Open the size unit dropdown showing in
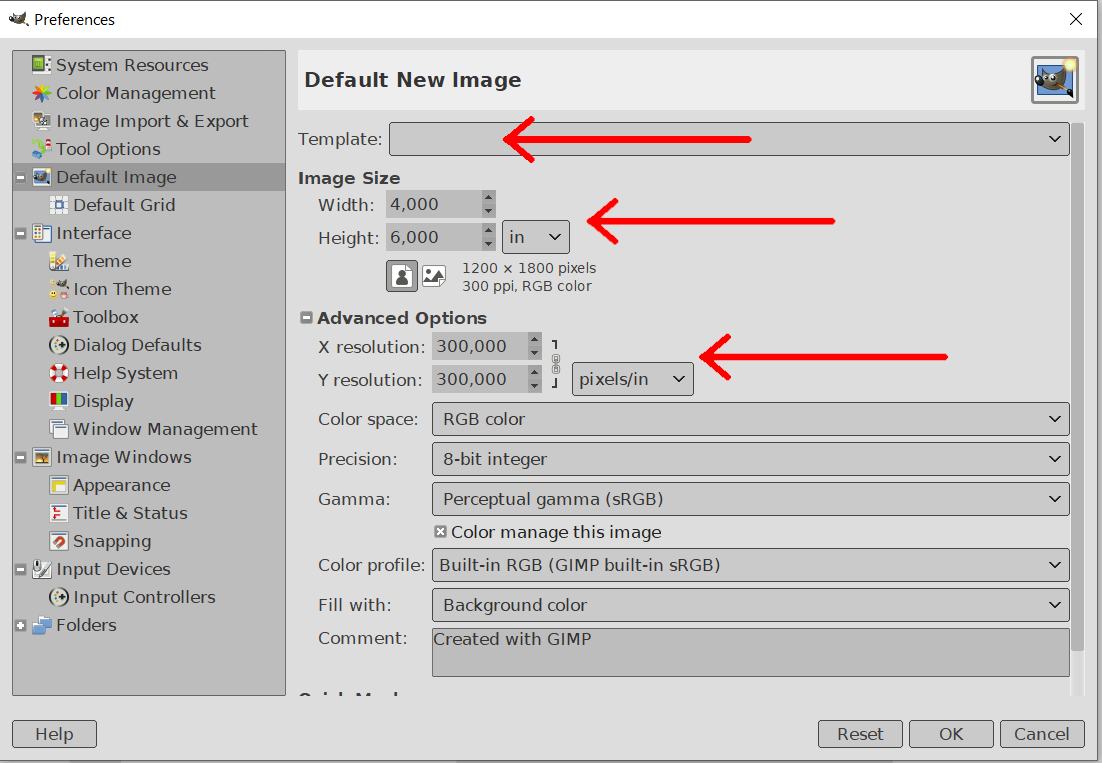 pyautogui.click(x=536, y=237)
